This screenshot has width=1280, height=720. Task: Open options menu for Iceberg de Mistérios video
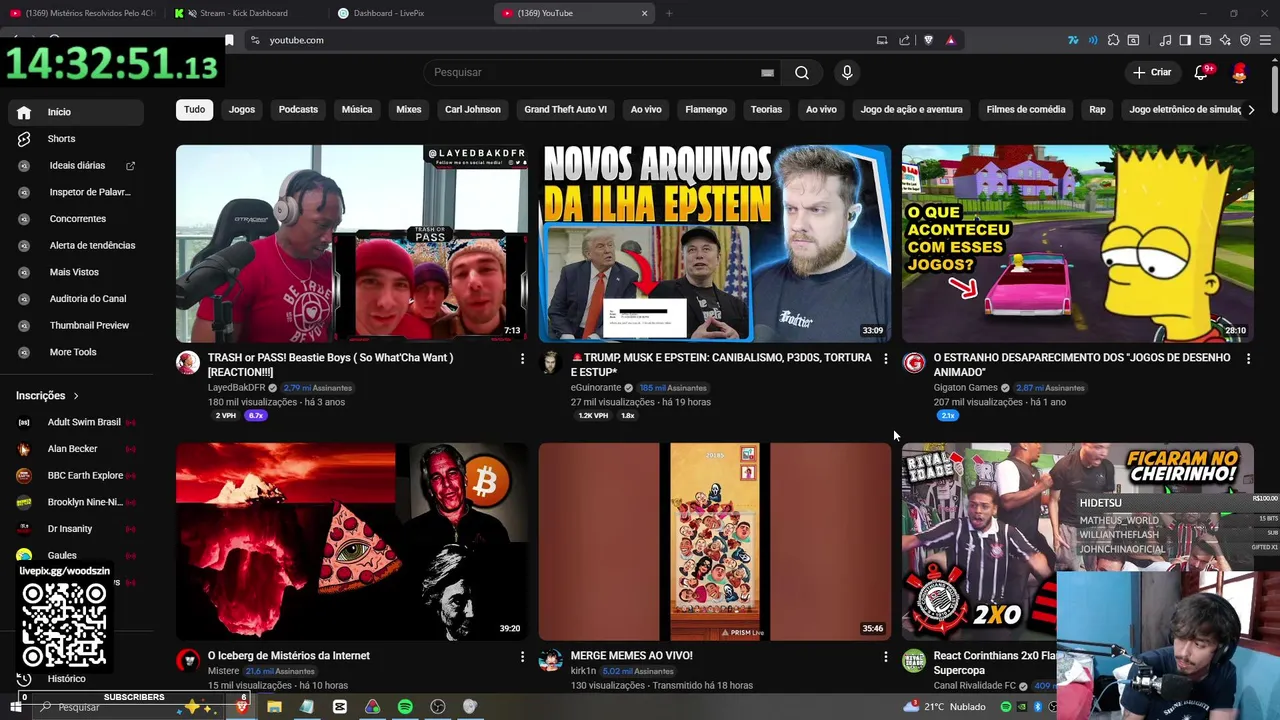click(x=522, y=656)
